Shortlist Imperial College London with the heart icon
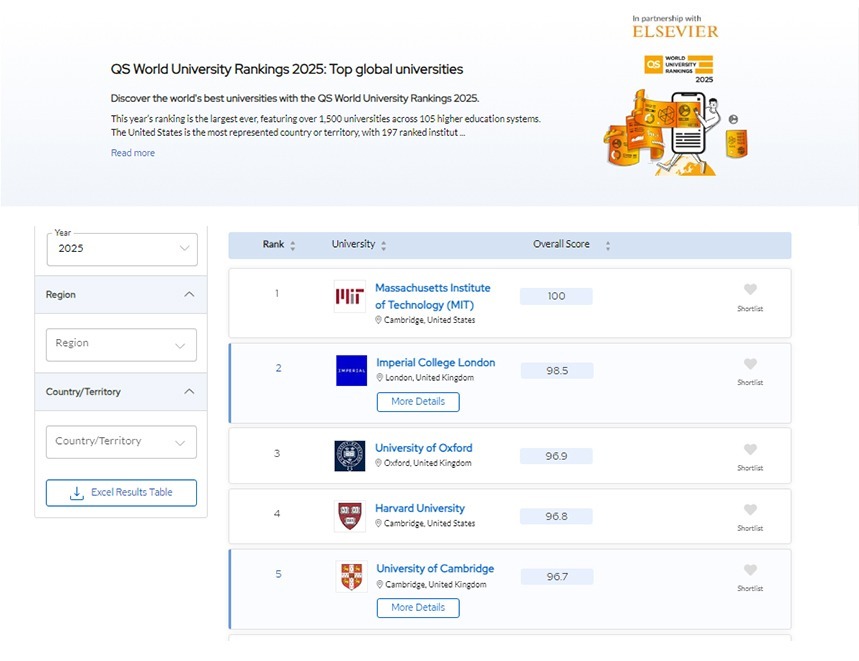 [750, 364]
